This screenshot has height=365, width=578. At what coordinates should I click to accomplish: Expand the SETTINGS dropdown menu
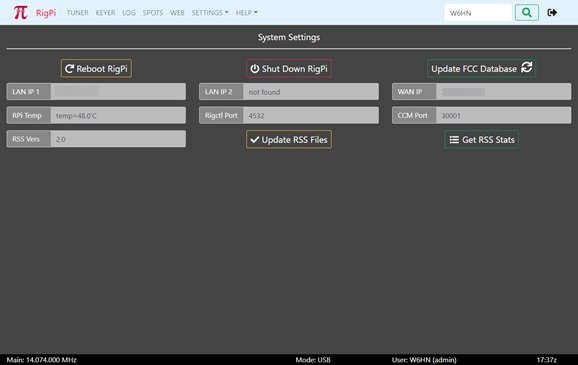(210, 13)
